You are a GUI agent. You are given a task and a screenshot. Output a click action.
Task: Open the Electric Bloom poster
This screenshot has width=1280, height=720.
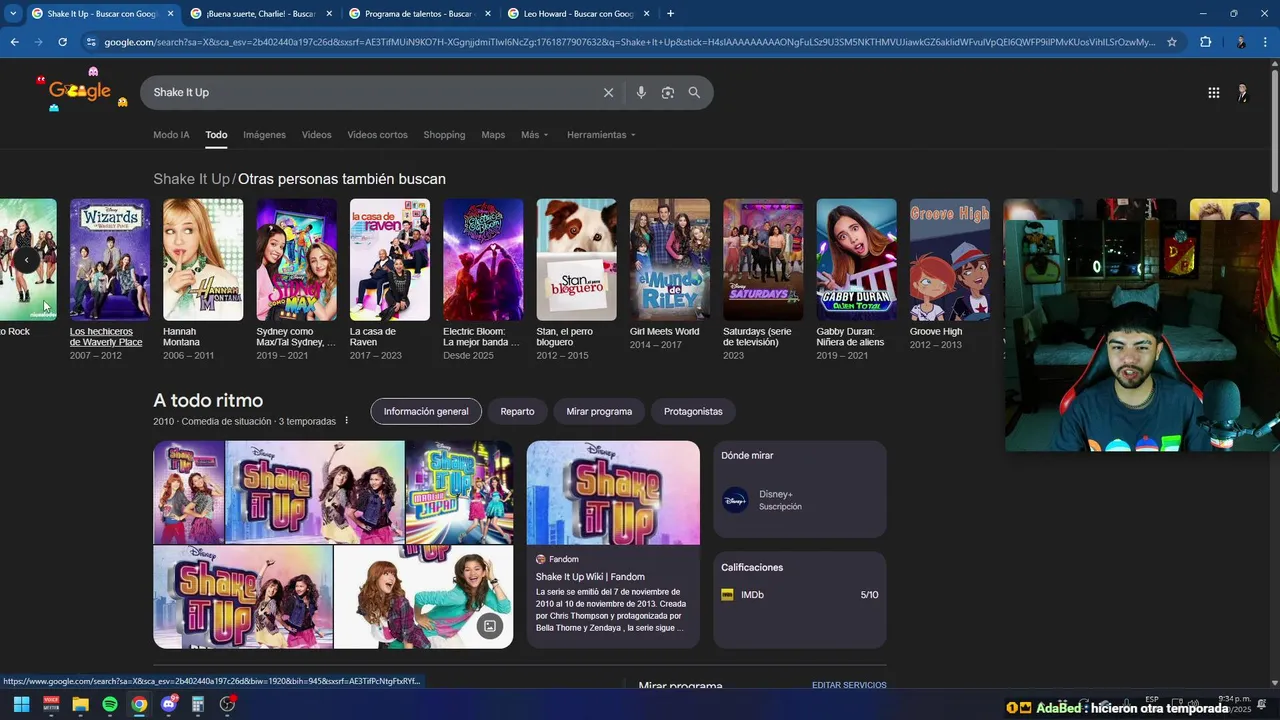[x=483, y=260]
